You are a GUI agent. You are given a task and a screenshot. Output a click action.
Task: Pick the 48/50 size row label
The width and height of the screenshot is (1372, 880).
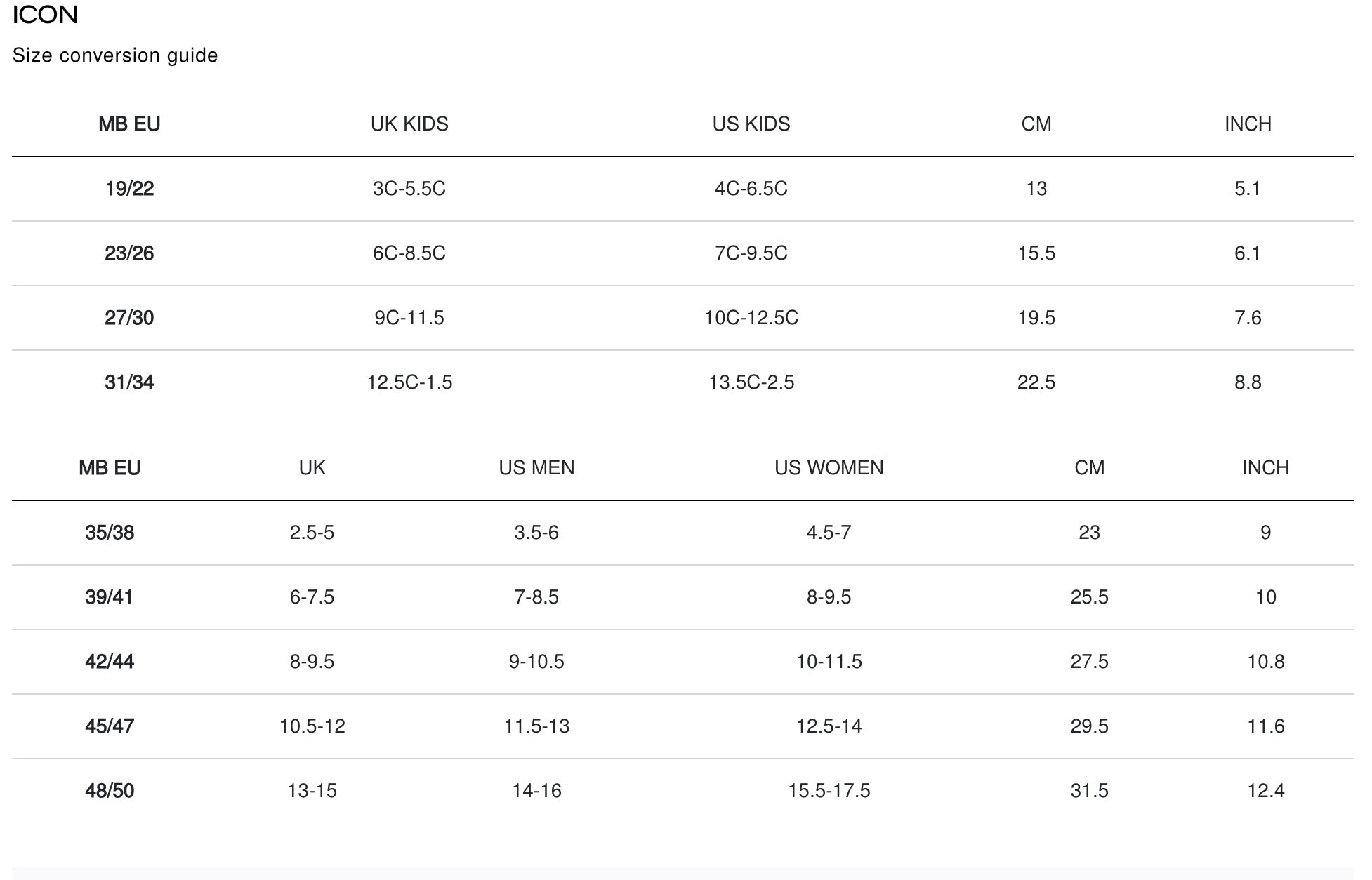point(110,791)
